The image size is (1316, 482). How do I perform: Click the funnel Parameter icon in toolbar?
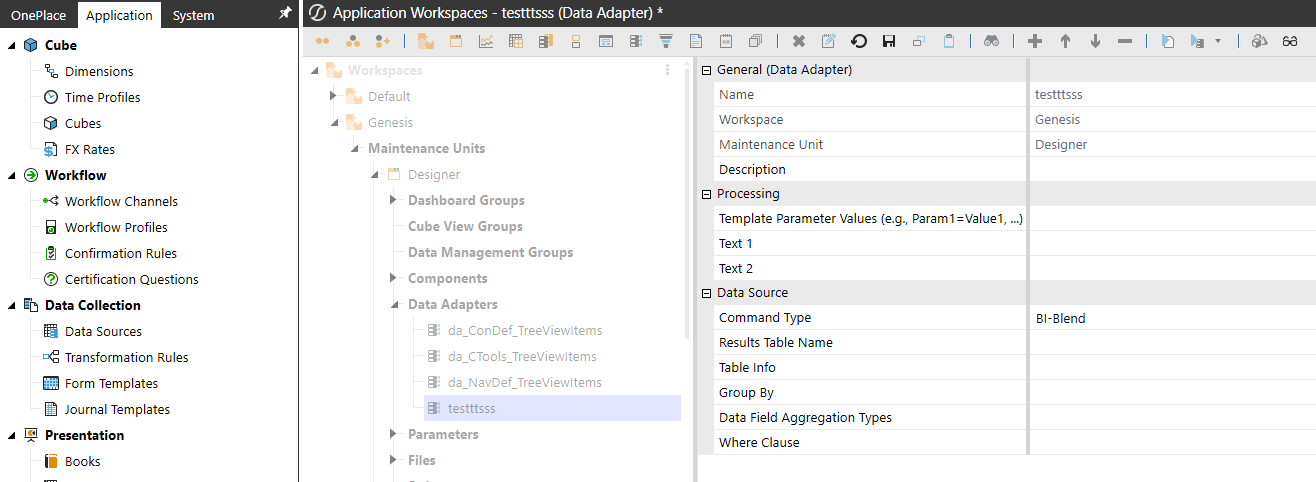666,41
